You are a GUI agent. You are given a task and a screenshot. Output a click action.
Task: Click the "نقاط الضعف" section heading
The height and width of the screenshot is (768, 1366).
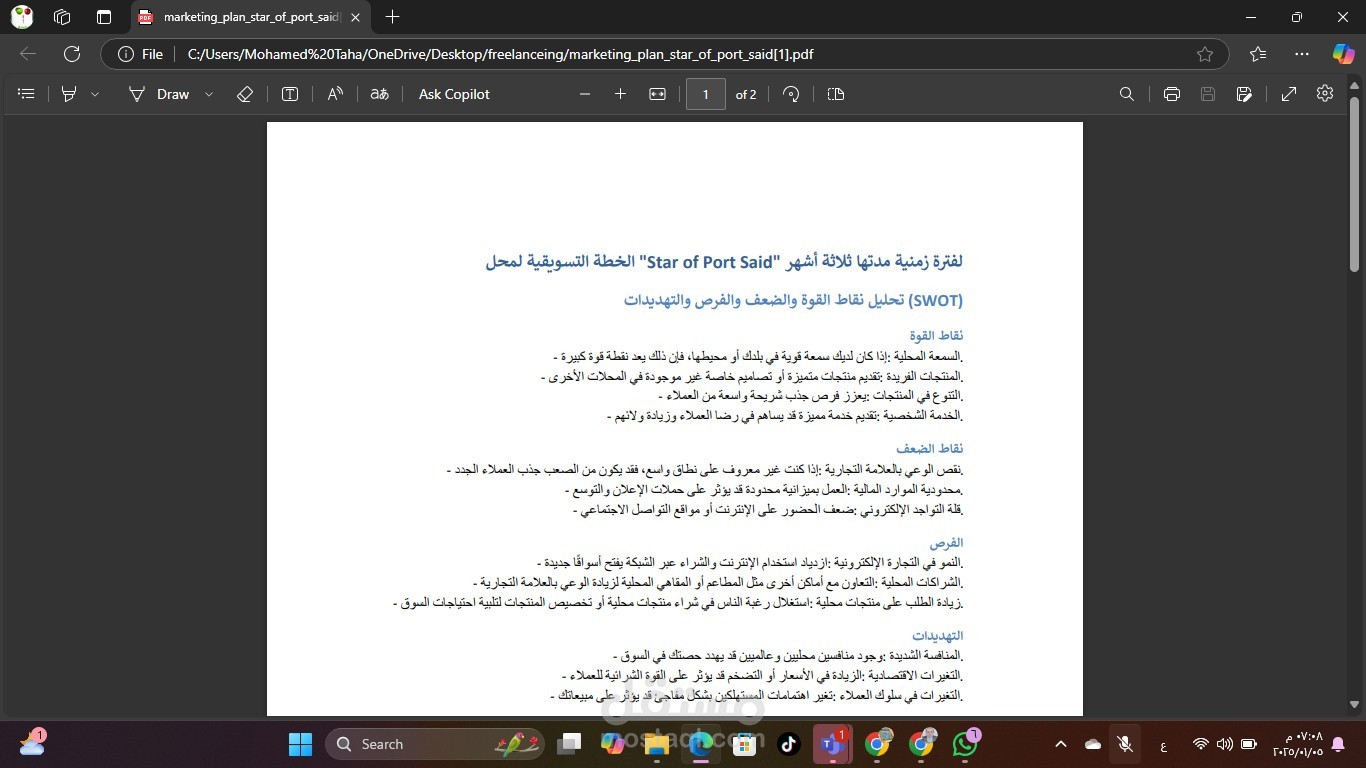929,449
